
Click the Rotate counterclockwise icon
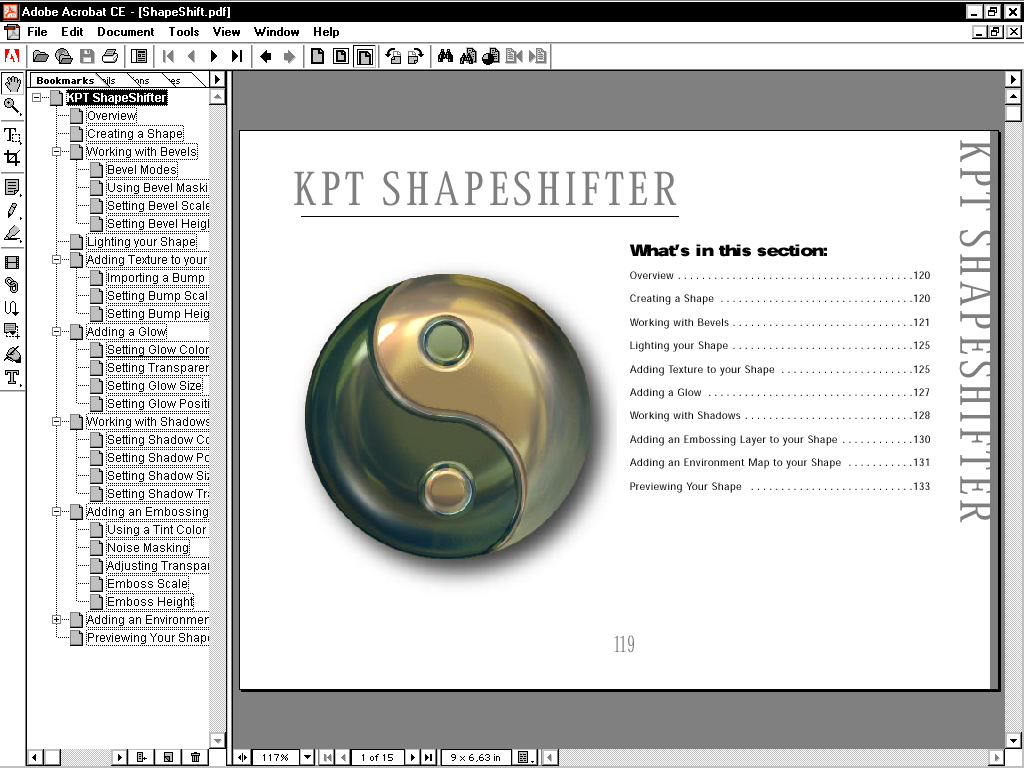pos(392,57)
